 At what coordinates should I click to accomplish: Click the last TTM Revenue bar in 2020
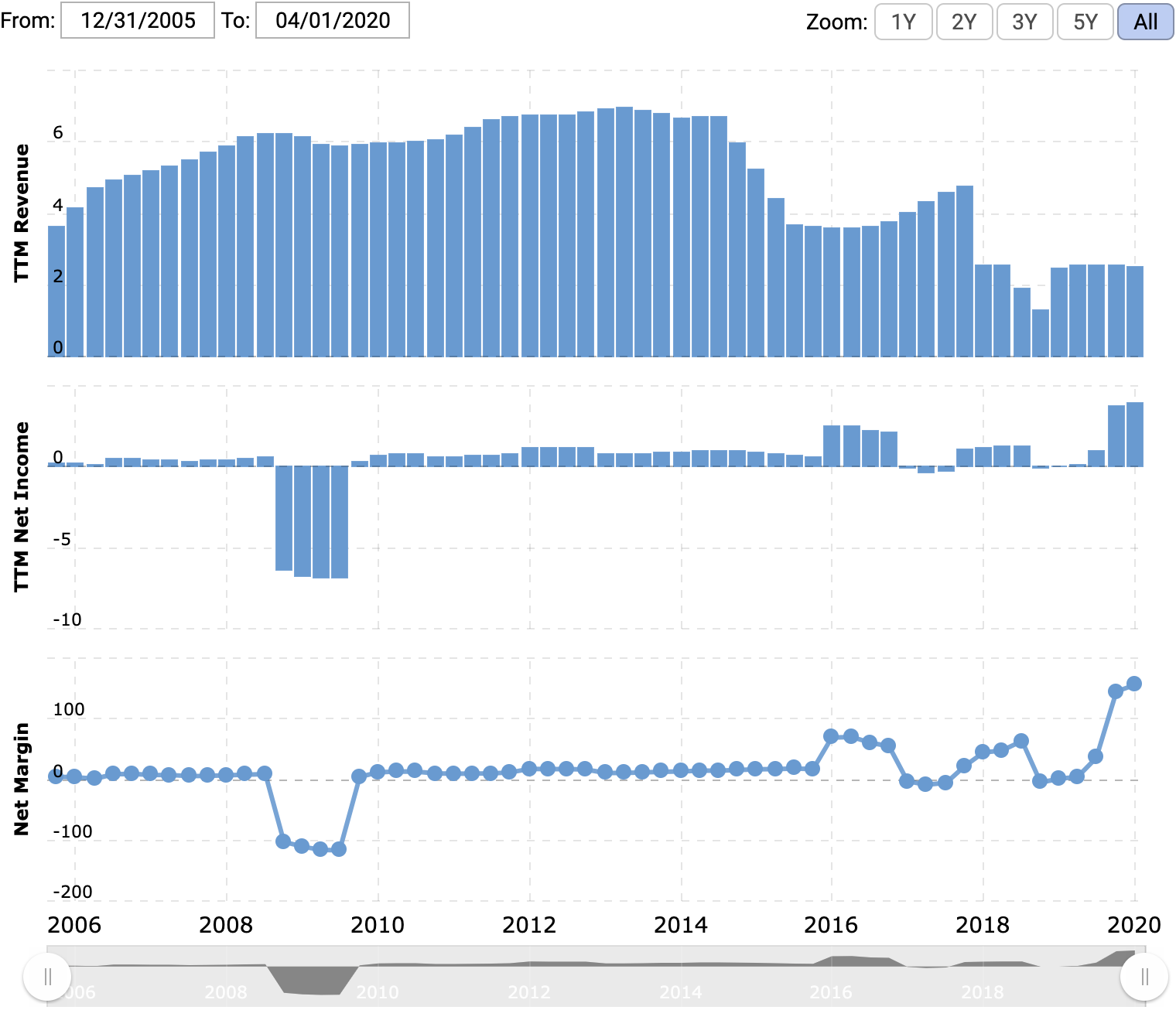(x=1135, y=312)
